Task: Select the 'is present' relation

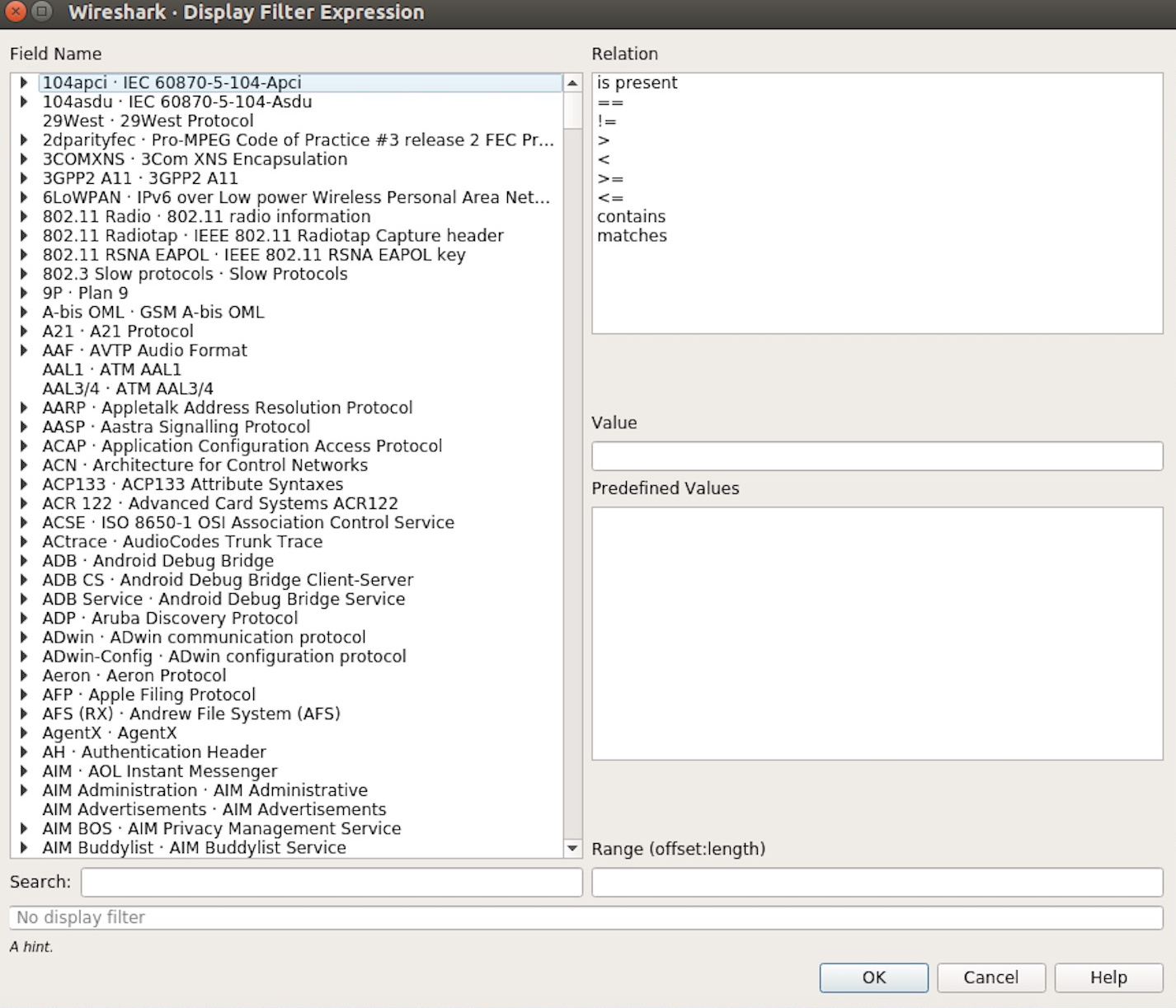Action: pyautogui.click(x=637, y=82)
